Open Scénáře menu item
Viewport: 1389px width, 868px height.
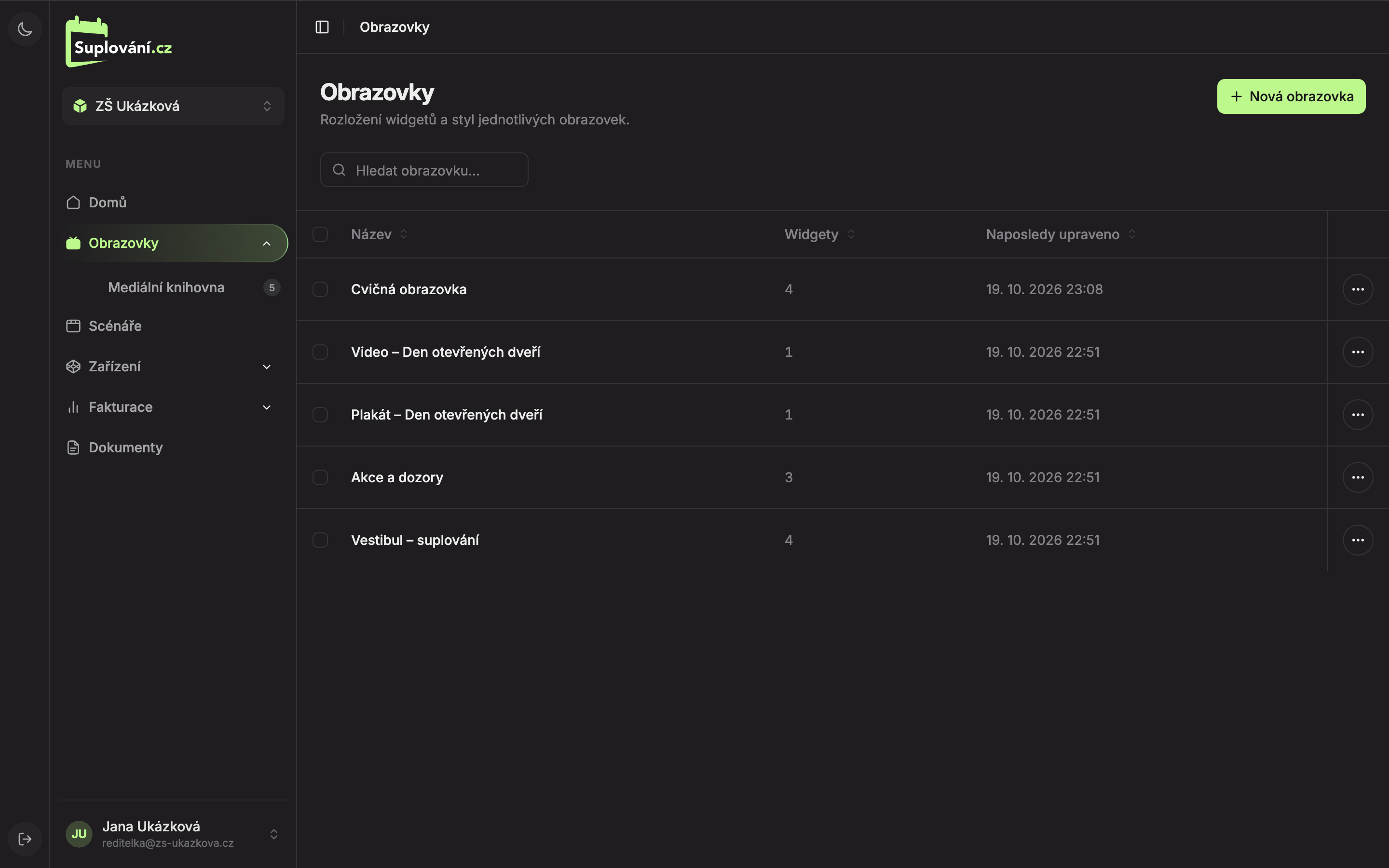[x=173, y=326]
